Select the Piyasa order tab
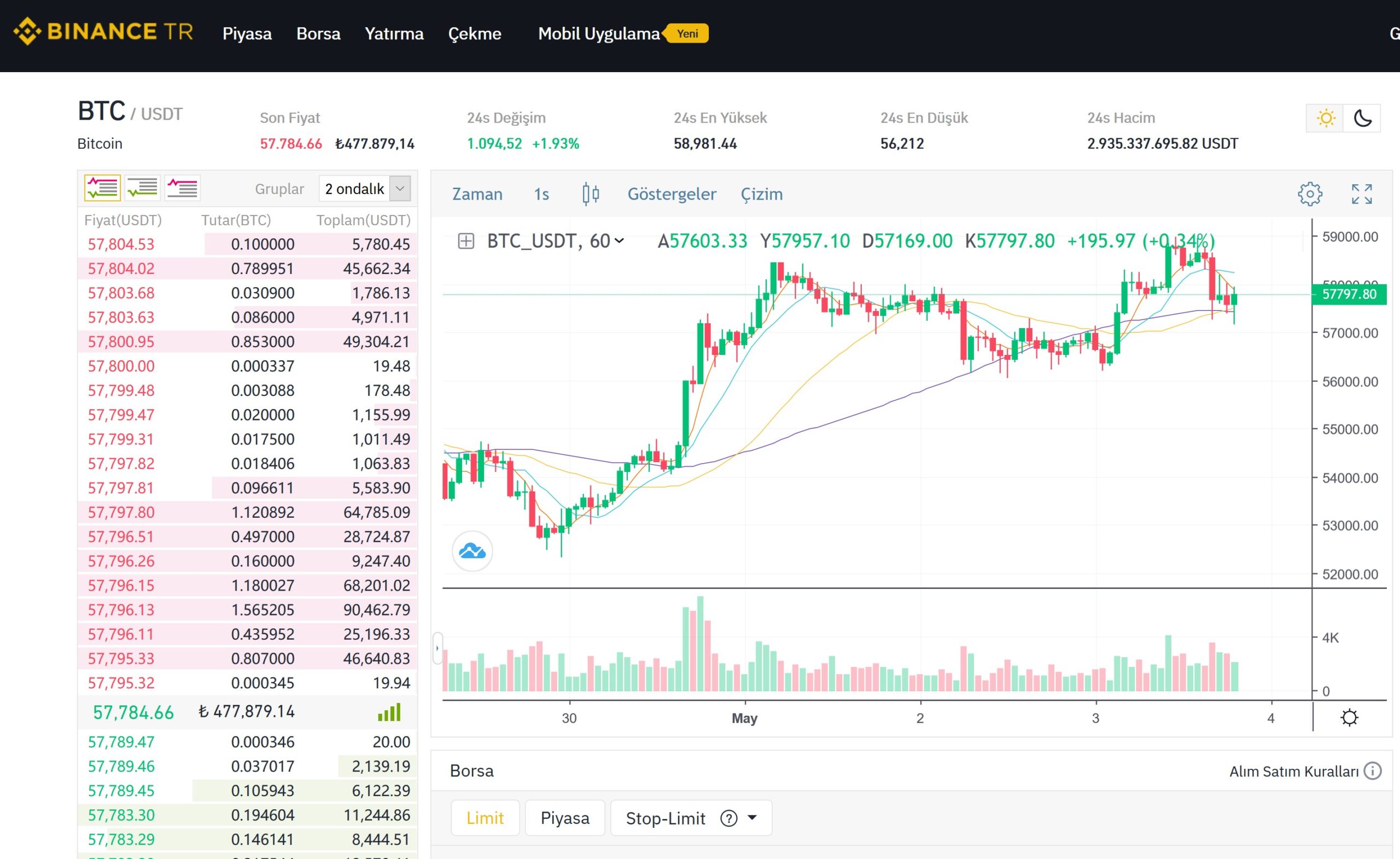The image size is (1400, 859). (565, 818)
